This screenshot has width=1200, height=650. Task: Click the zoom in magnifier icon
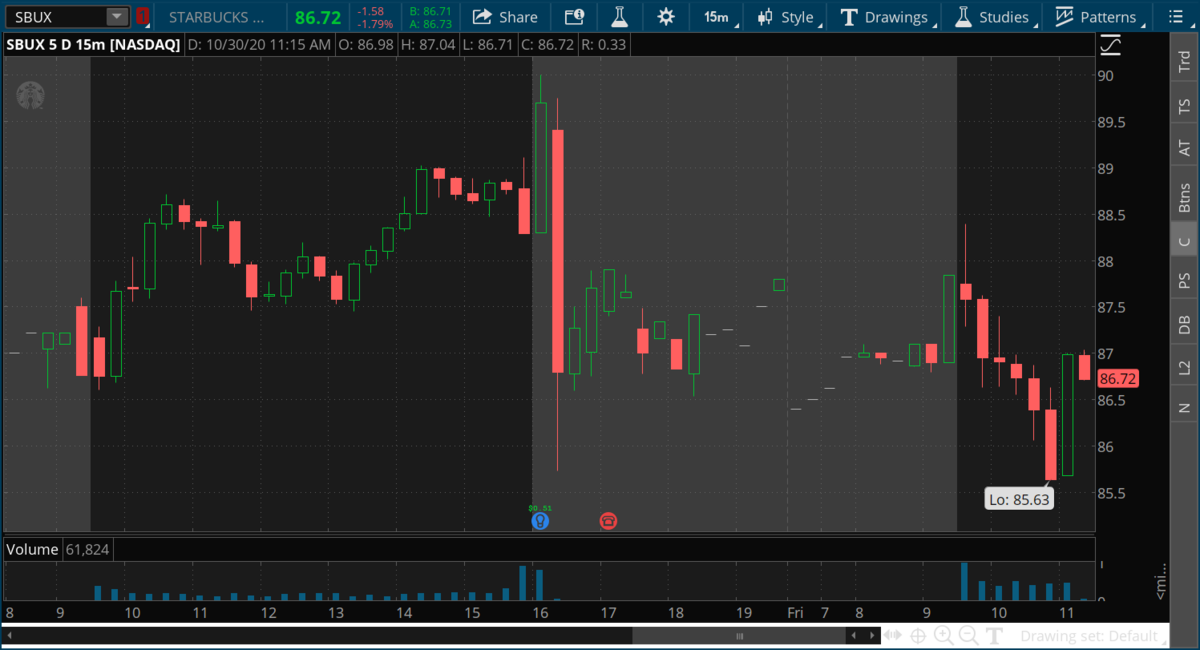tap(944, 635)
